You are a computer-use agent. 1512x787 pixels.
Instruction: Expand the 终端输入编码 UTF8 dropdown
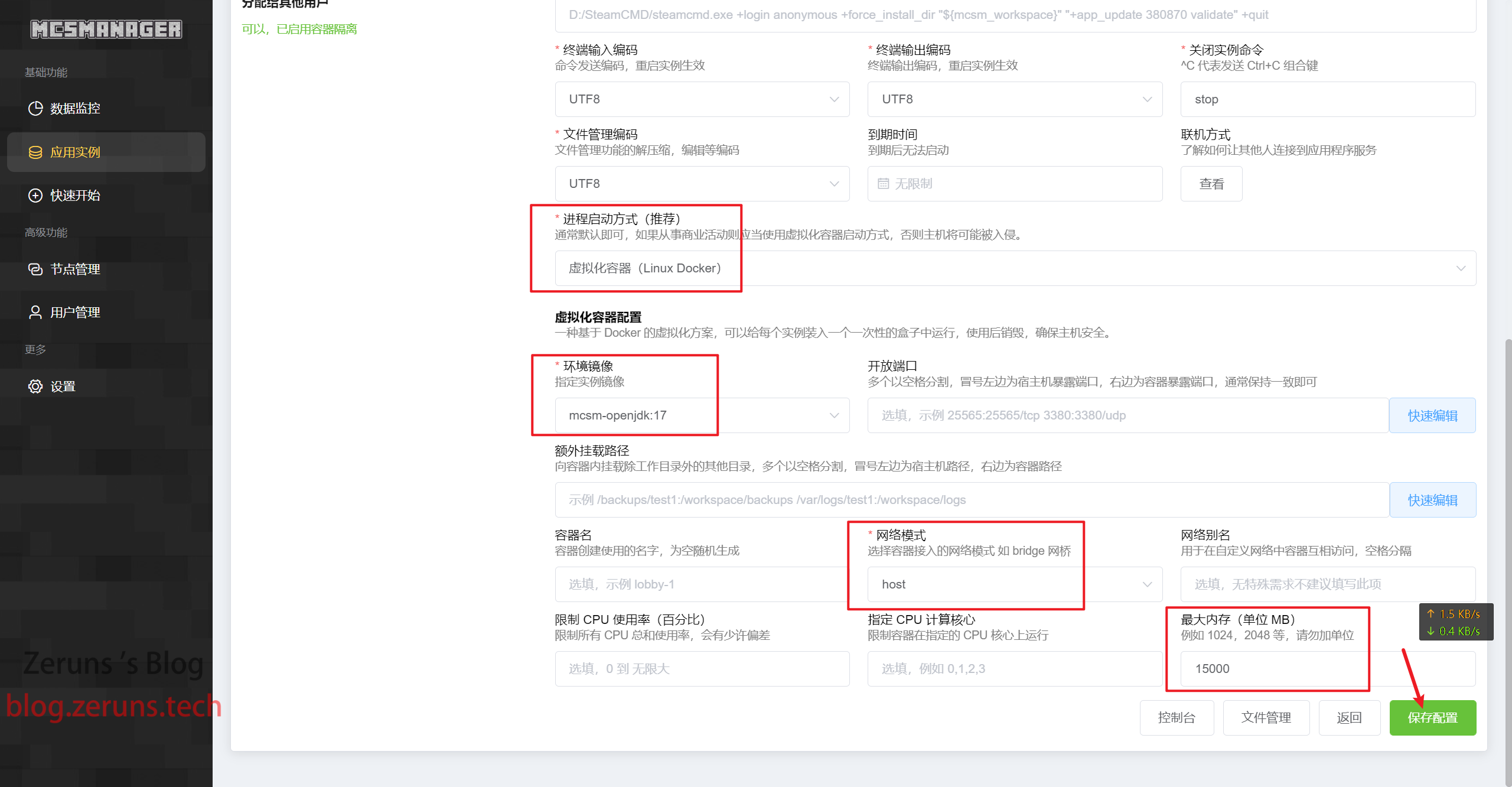coord(702,99)
